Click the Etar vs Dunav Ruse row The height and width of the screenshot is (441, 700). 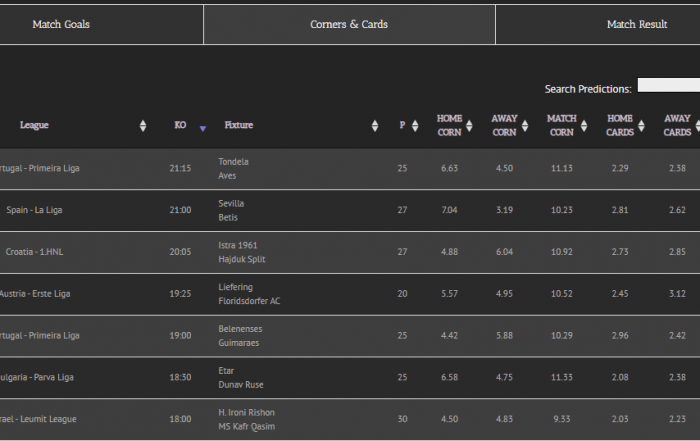coord(350,378)
